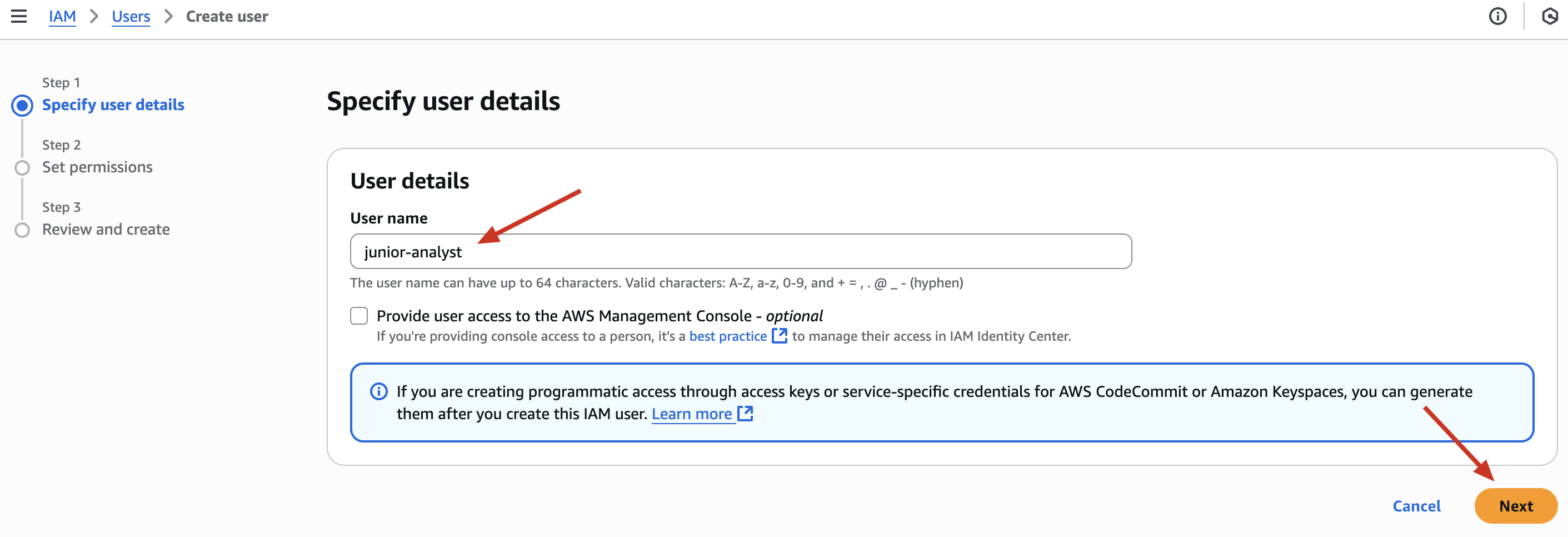Select the Step 3 Review and create indicator
1568x537 pixels.
(23, 230)
